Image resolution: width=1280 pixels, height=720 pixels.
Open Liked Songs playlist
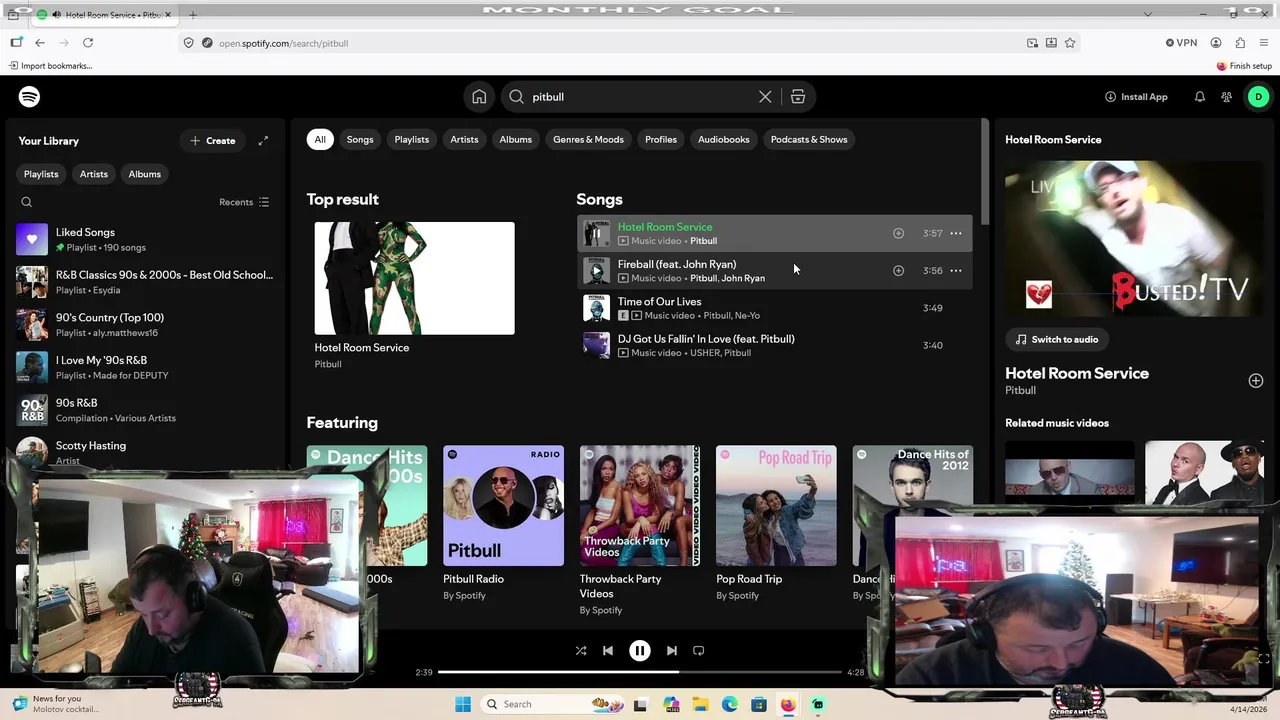(145, 239)
